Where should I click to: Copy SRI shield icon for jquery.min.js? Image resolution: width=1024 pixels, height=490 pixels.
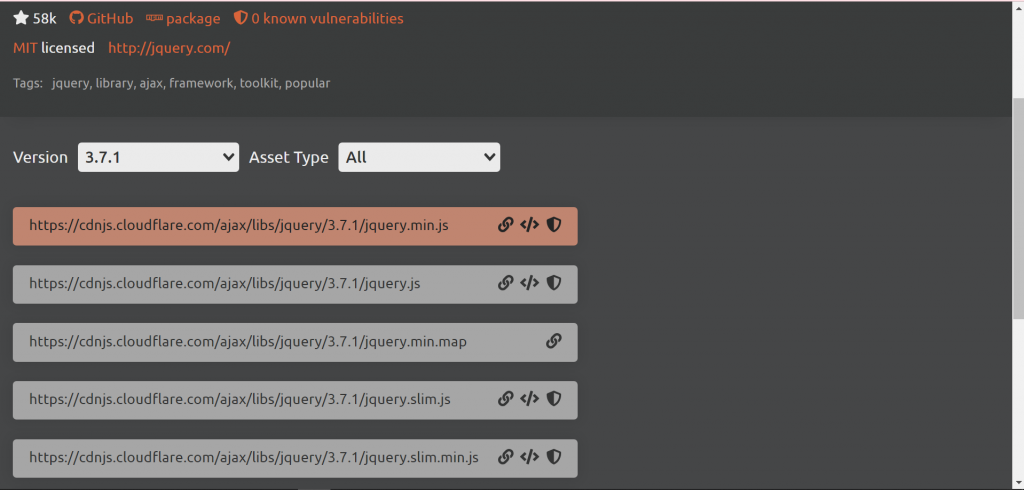(x=554, y=225)
